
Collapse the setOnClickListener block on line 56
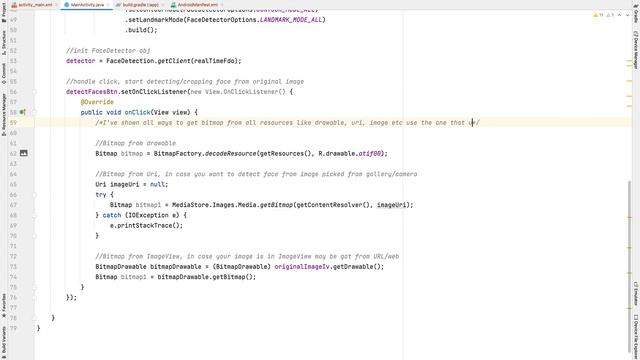35,92
